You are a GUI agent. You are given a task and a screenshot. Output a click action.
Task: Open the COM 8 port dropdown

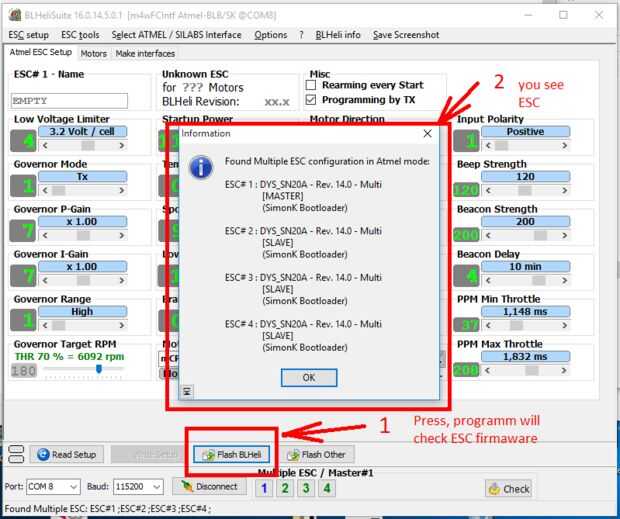tap(53, 487)
